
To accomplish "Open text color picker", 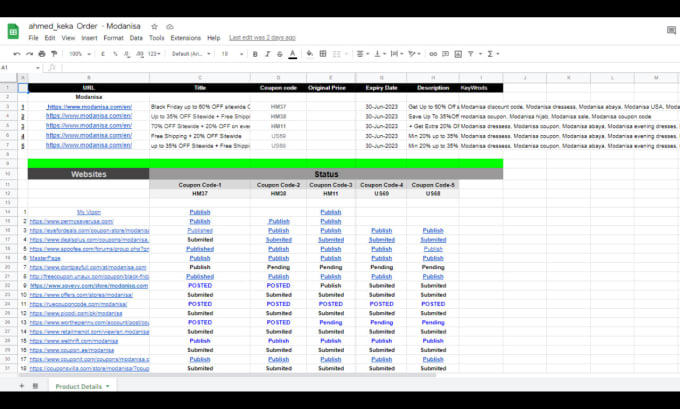I will pos(293,54).
